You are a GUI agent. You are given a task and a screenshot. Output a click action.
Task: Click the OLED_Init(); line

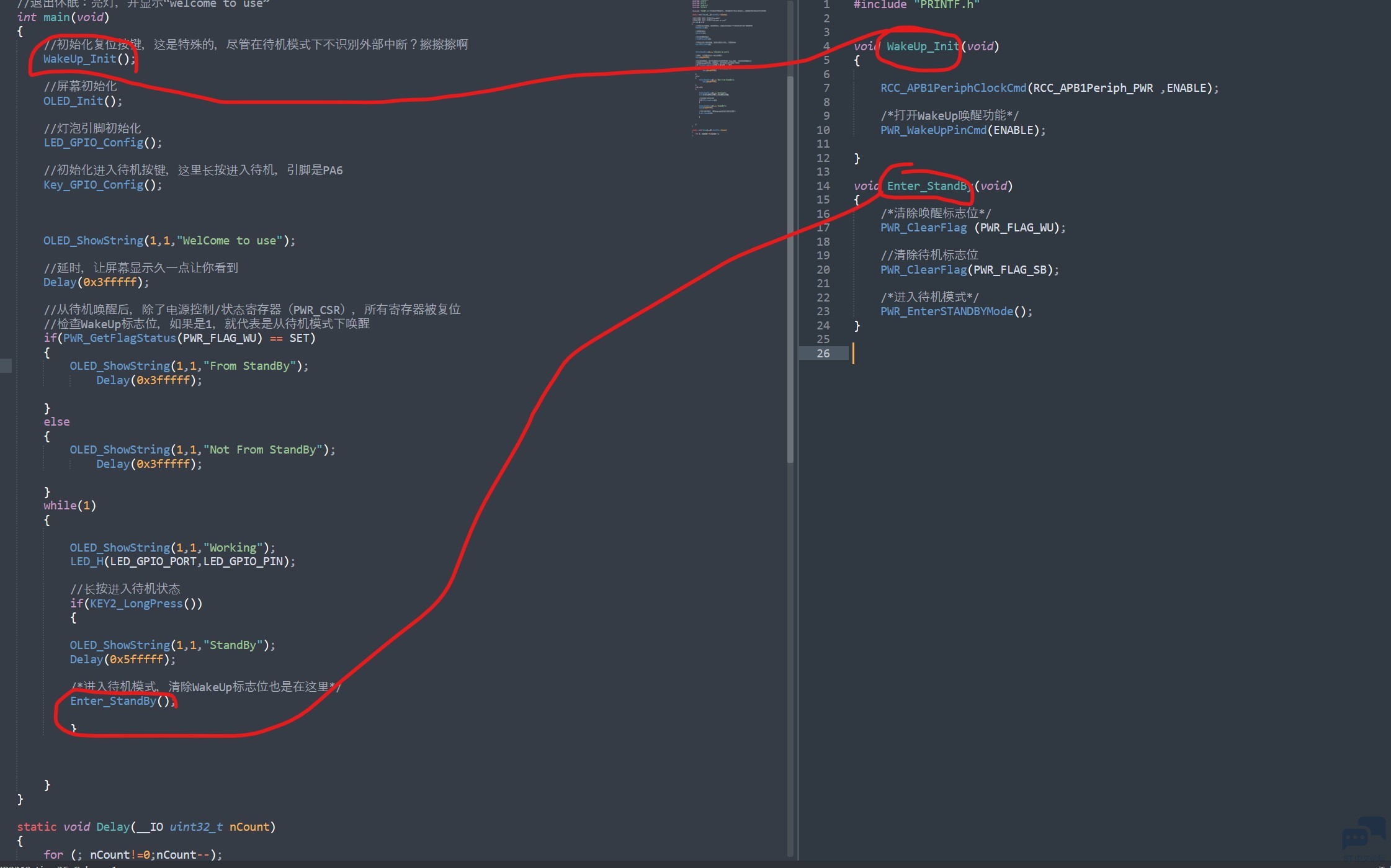pos(83,101)
